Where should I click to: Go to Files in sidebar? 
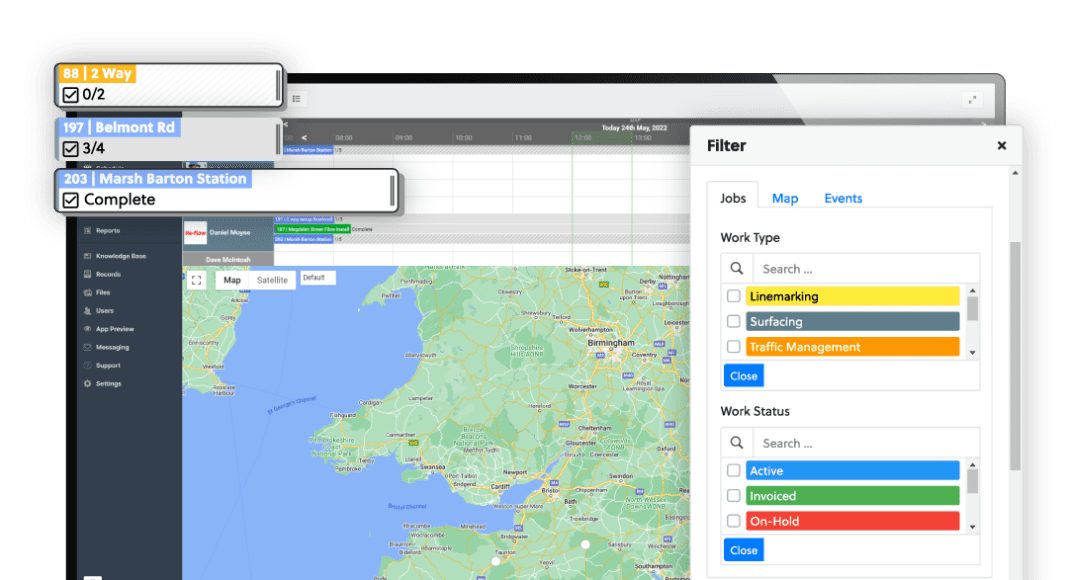(x=88, y=293)
